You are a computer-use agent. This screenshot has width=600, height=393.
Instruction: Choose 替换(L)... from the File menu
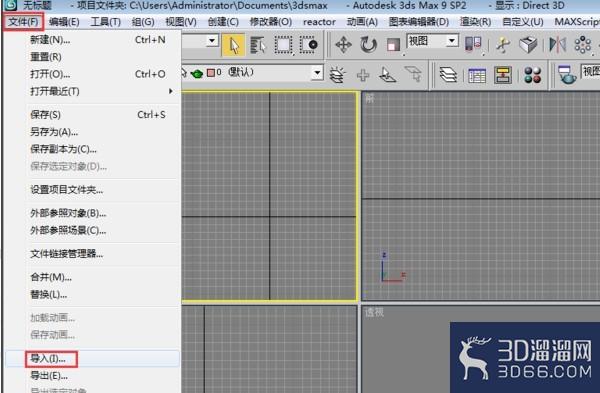pyautogui.click(x=92, y=295)
